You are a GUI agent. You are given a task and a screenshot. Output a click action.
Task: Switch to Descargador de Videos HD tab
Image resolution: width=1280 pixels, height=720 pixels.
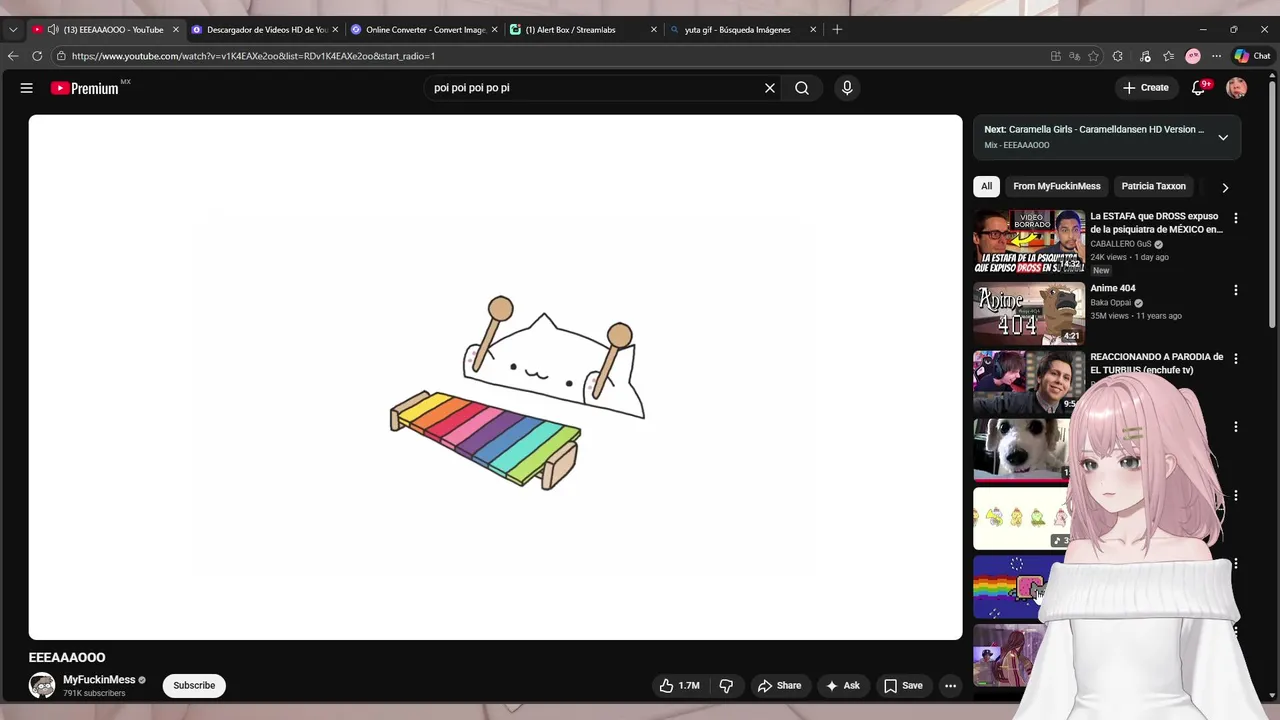point(267,30)
